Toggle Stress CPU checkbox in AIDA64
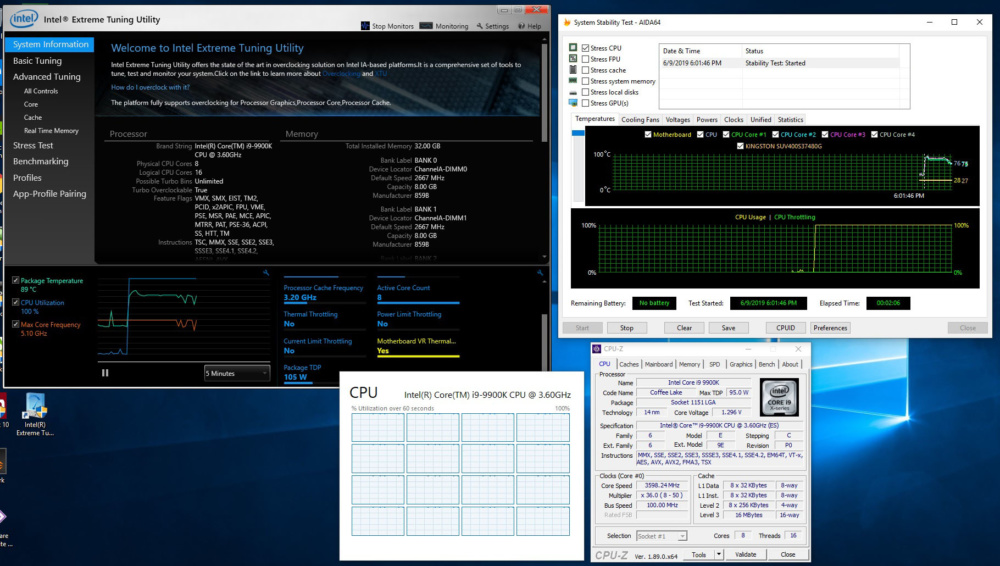This screenshot has width=1000, height=566. click(585, 48)
